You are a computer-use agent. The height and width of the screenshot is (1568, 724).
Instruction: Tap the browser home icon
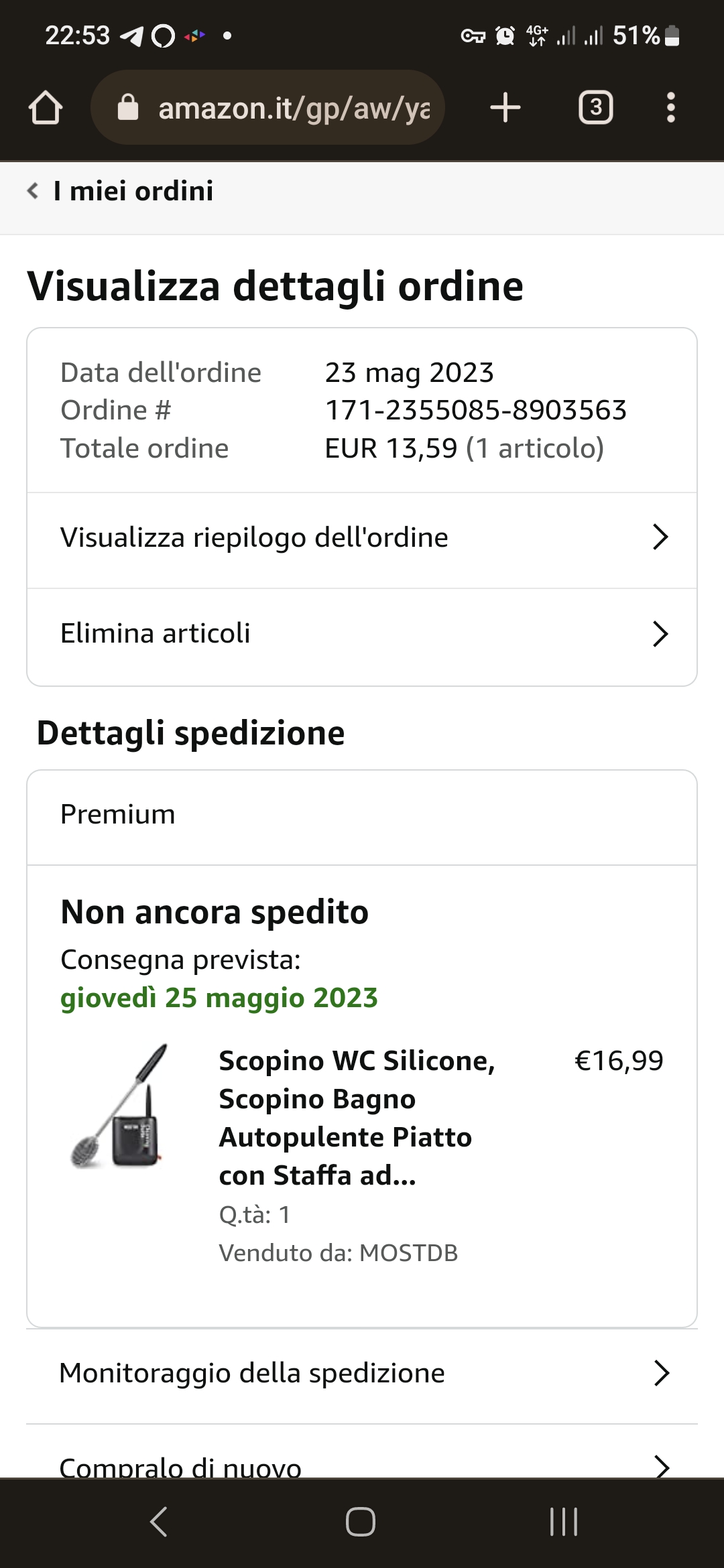click(x=46, y=108)
